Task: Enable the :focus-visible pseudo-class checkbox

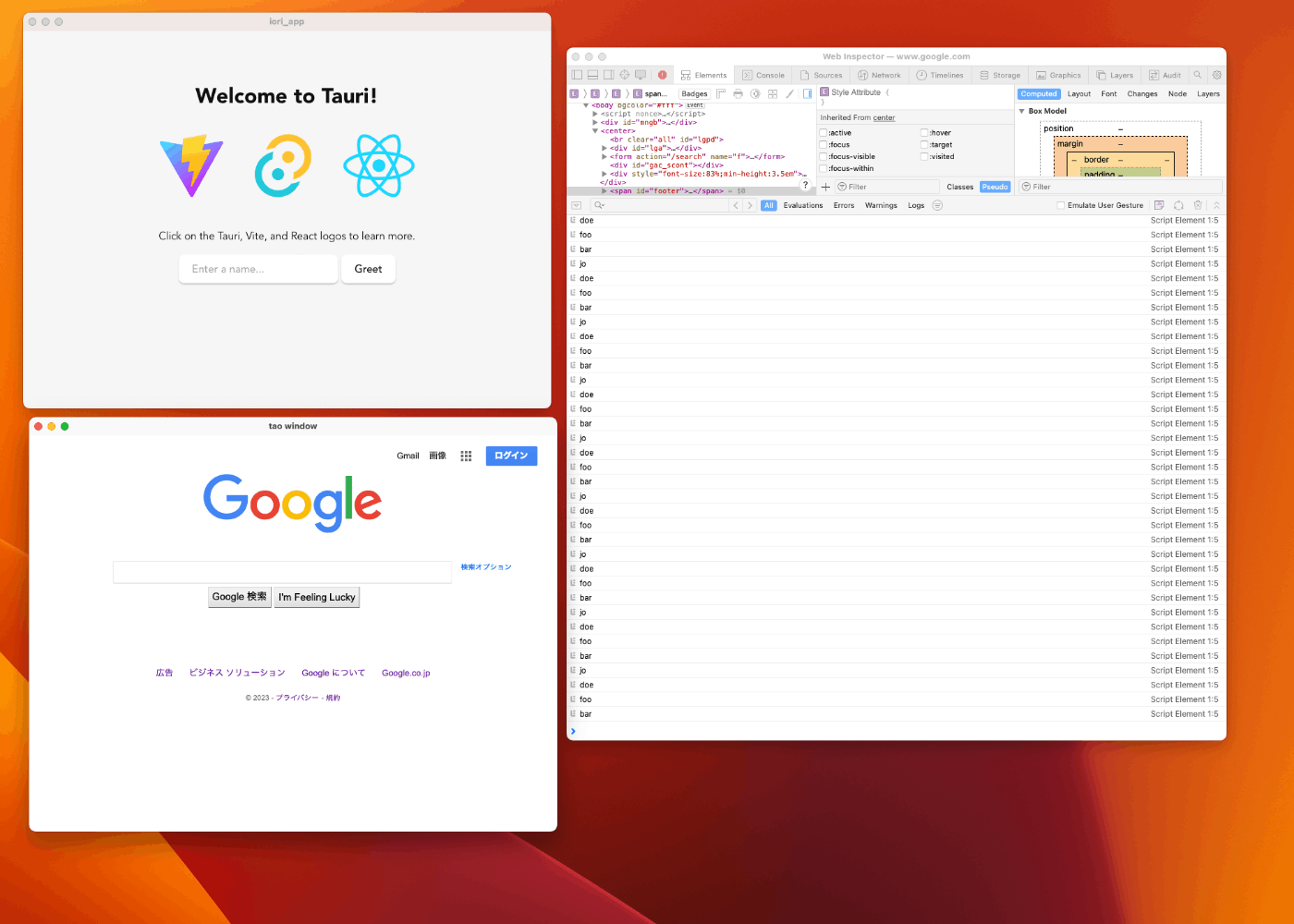Action: [x=824, y=157]
